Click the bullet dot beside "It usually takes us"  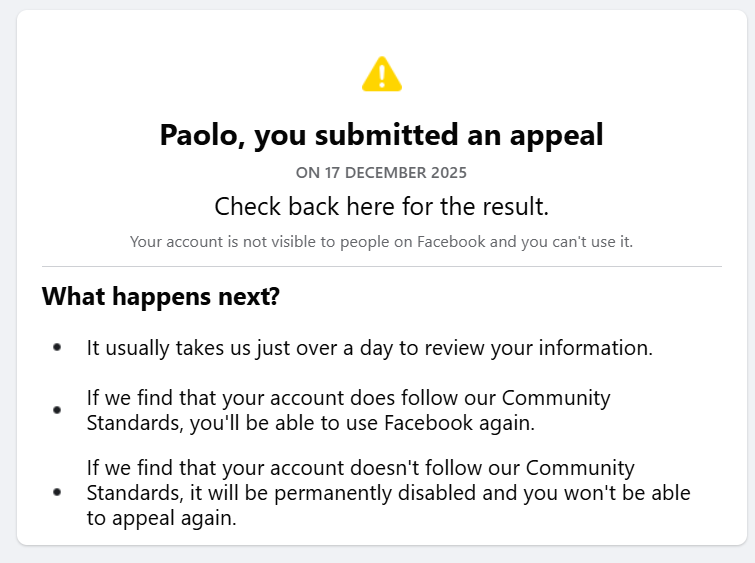point(57,347)
